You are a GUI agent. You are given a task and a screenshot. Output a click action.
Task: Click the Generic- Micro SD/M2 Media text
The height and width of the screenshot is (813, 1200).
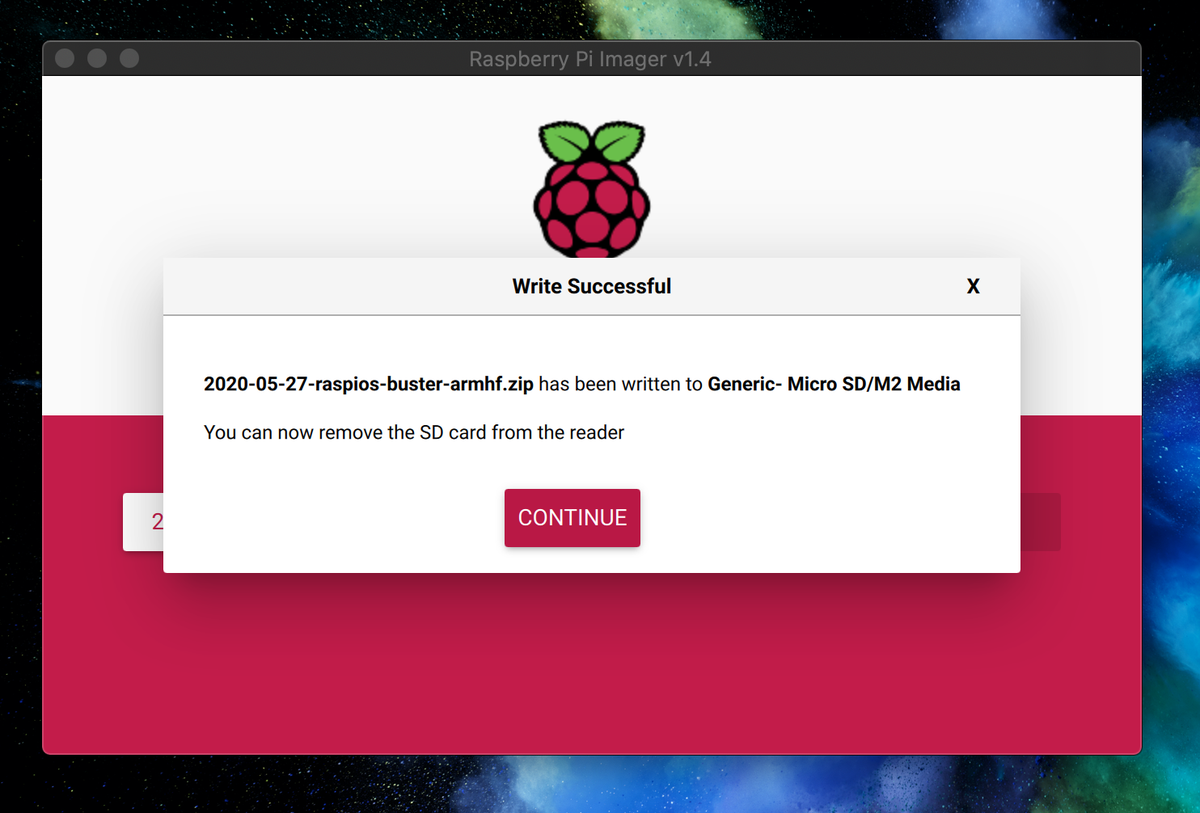834,384
